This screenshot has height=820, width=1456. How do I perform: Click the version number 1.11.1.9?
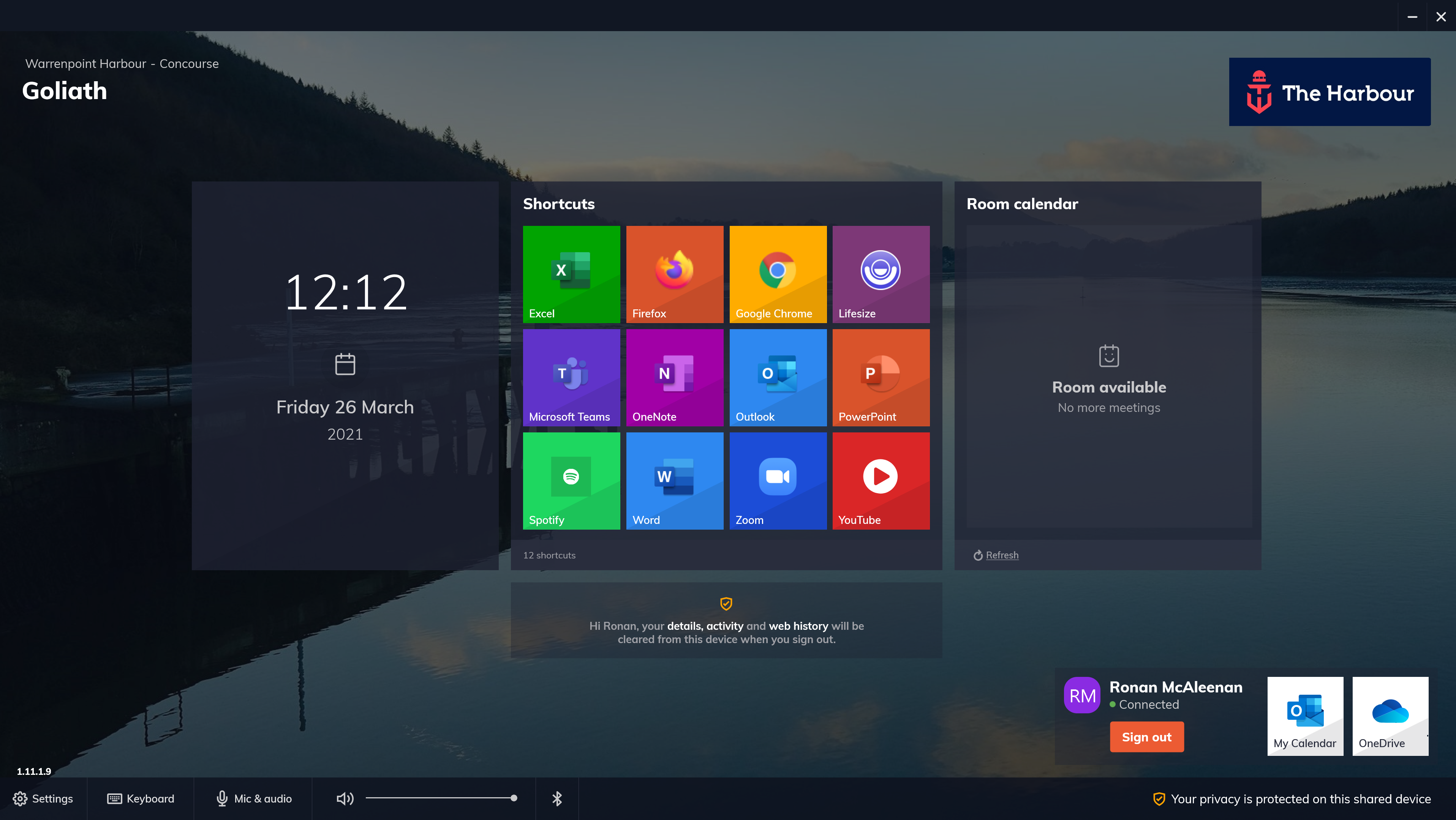pyautogui.click(x=34, y=771)
